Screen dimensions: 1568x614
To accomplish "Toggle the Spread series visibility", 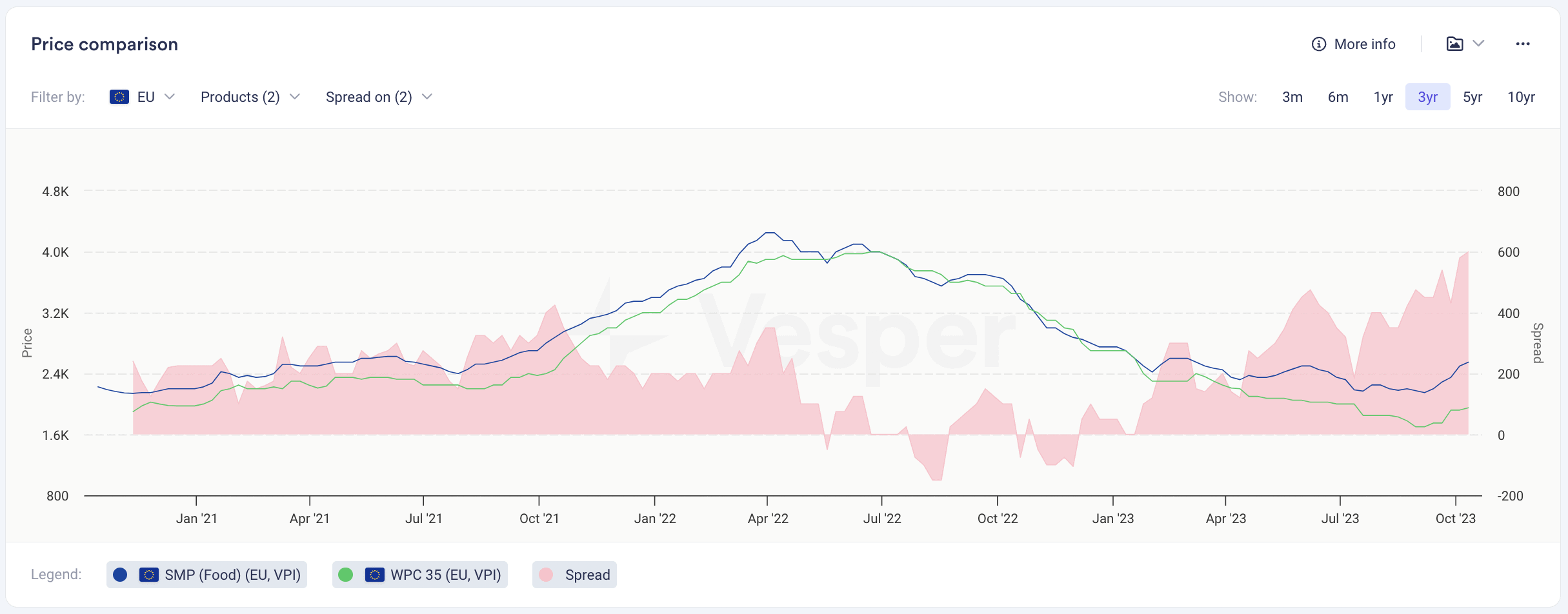I will tap(574, 575).
